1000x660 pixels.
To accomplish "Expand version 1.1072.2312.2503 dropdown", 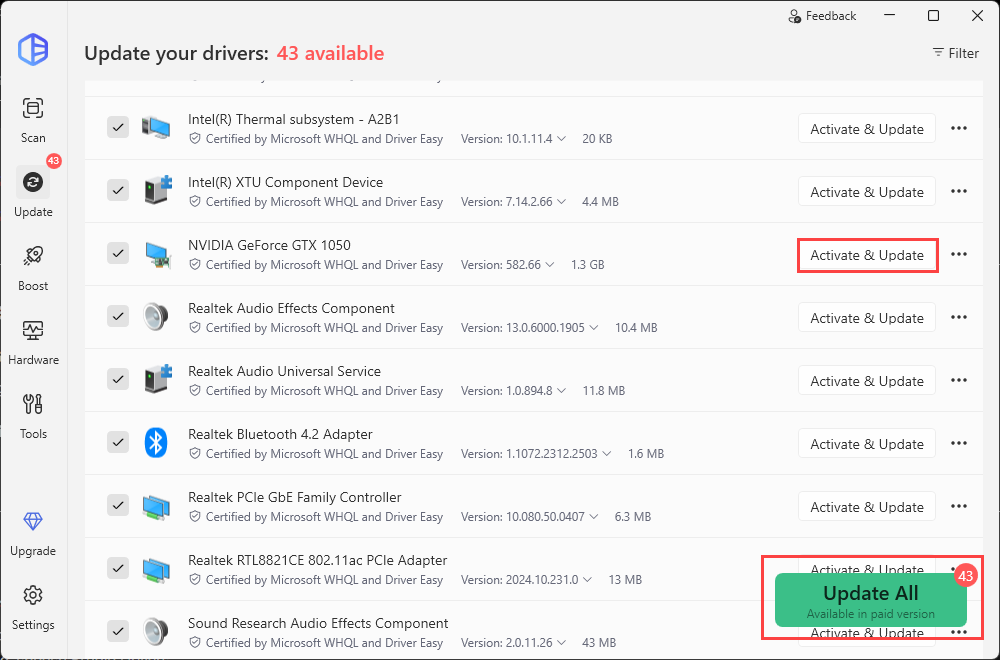I will [x=607, y=453].
